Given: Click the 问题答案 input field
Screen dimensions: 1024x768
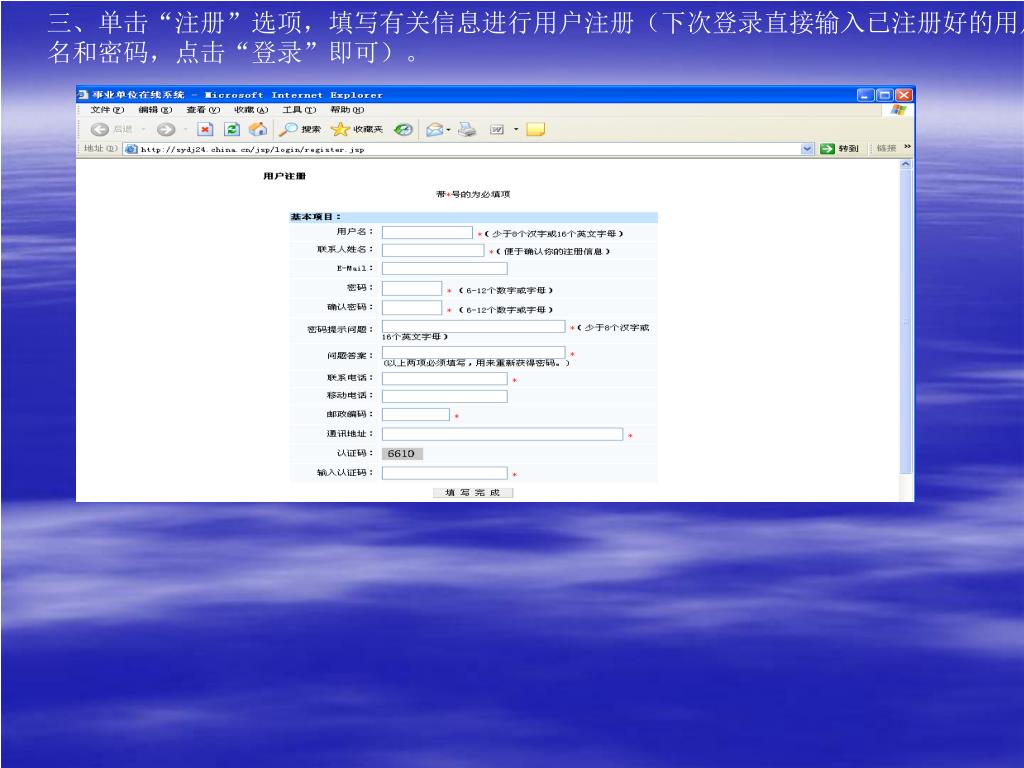Looking at the screenshot, I should pos(473,353).
